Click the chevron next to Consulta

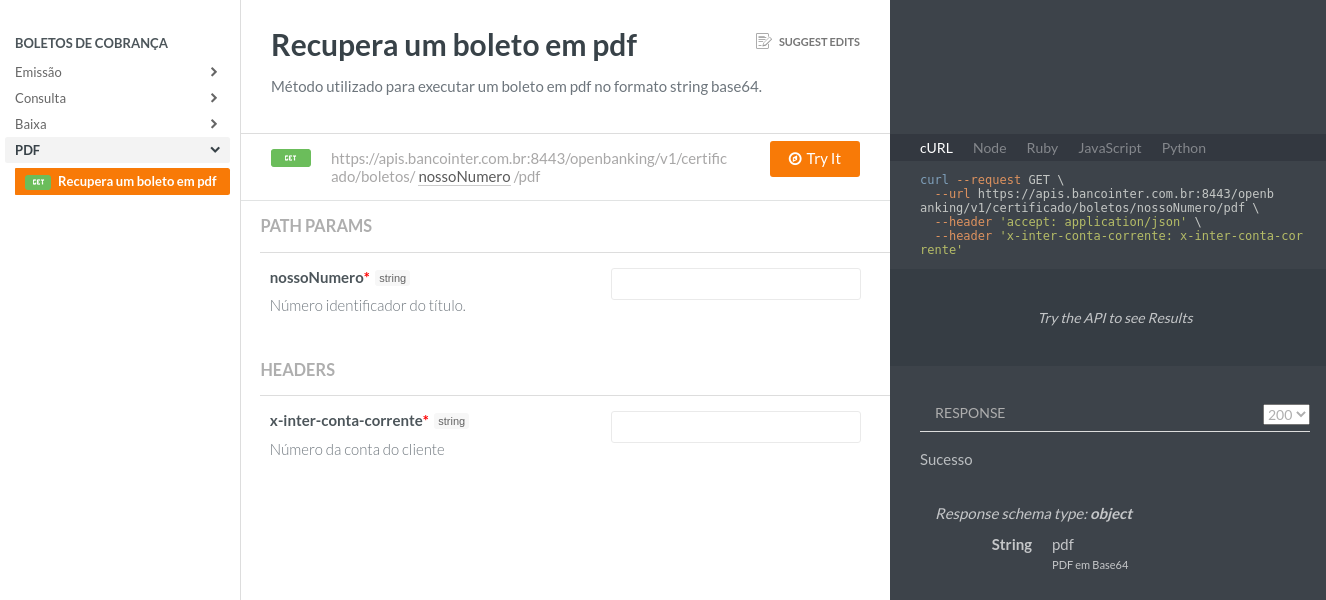point(213,97)
